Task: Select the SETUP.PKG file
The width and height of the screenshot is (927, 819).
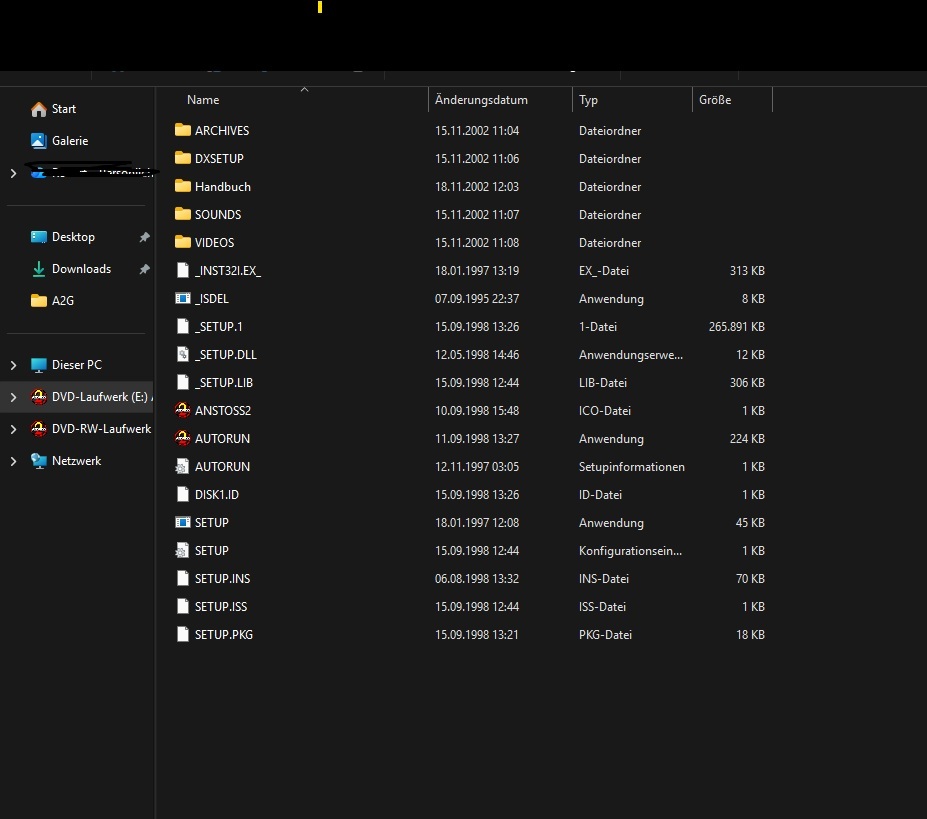Action: (x=223, y=635)
